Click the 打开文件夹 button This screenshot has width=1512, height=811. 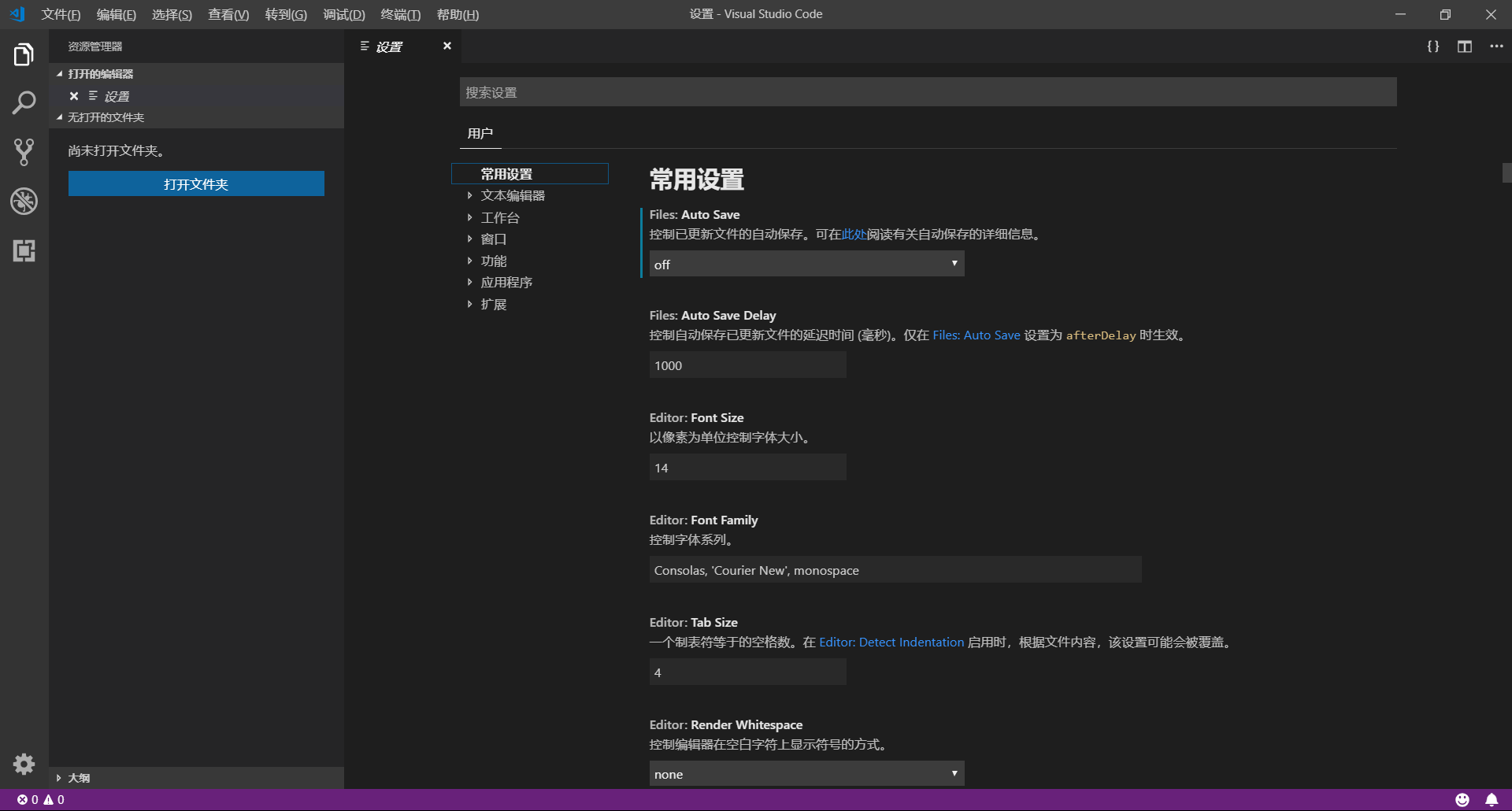point(196,183)
